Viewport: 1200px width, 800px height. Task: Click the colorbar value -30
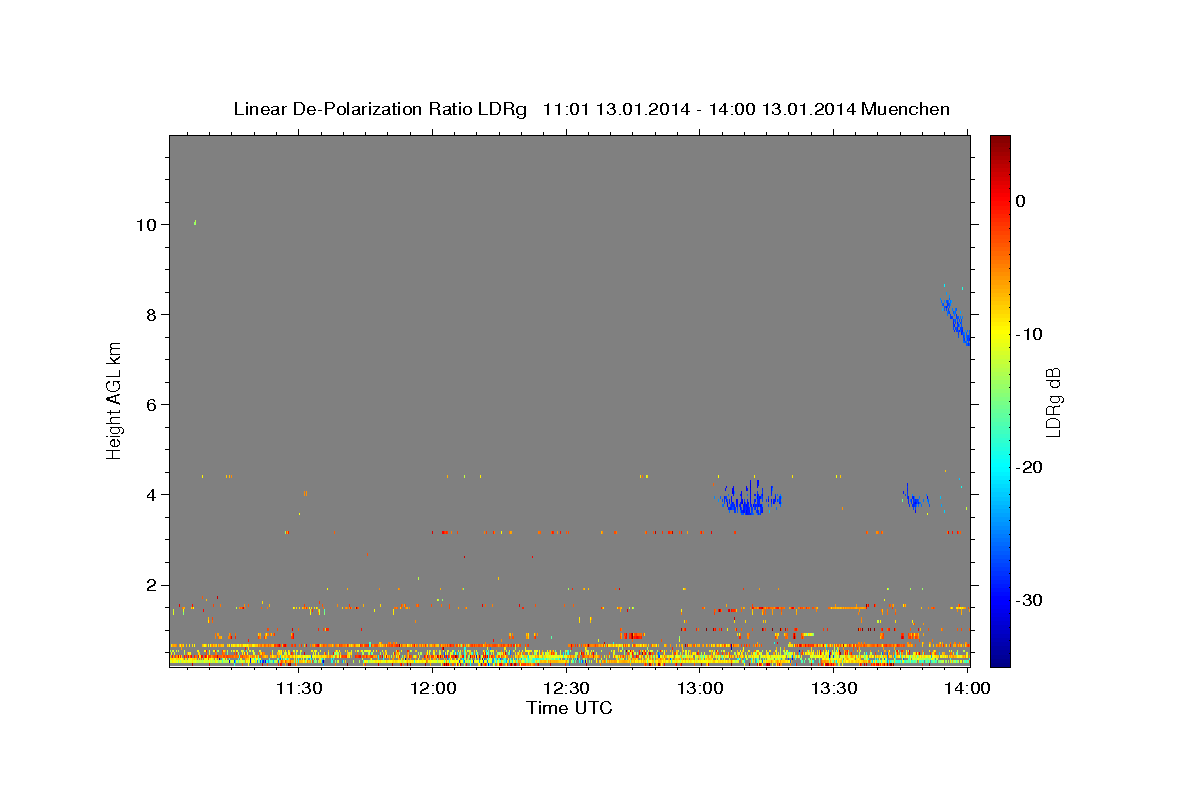[1030, 600]
